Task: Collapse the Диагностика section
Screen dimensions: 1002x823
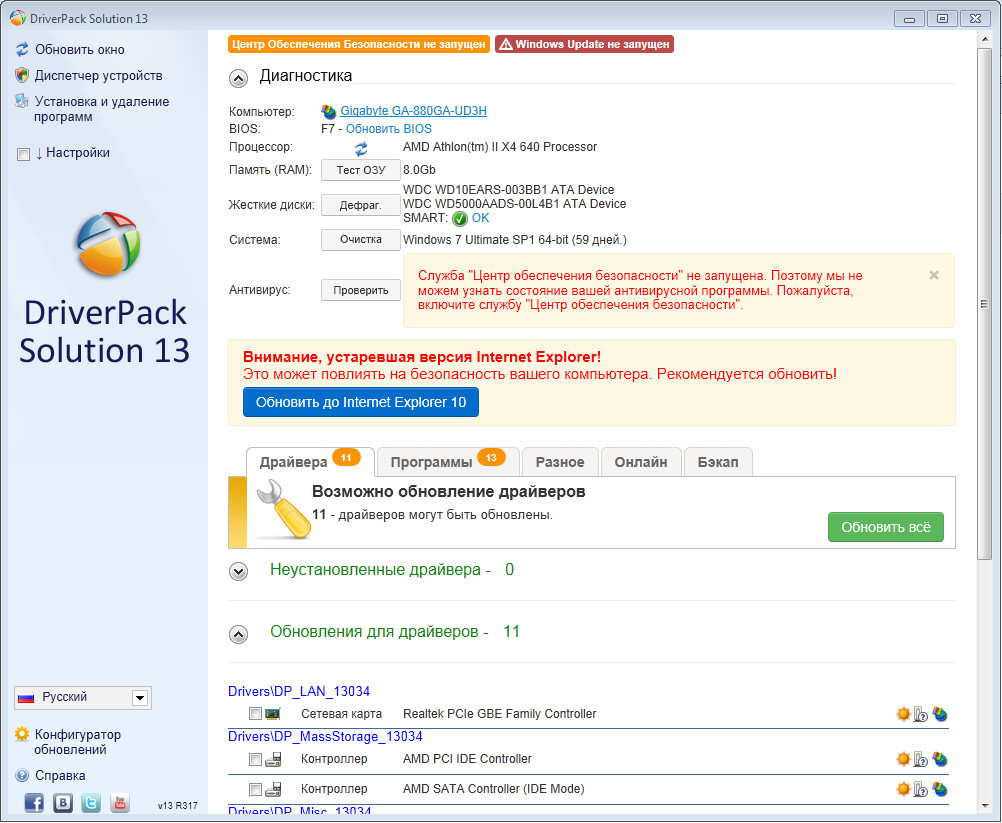Action: (x=238, y=77)
